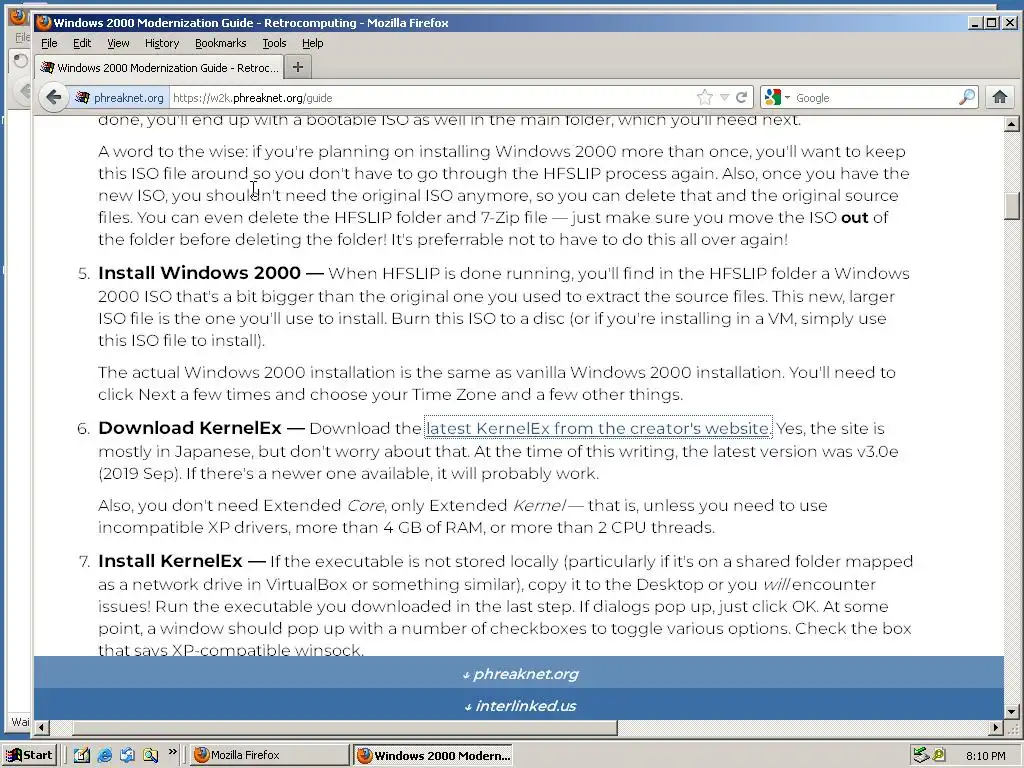Click the 8:10 PM clock
Viewport: 1024px width, 768px height.
[x=985, y=756]
